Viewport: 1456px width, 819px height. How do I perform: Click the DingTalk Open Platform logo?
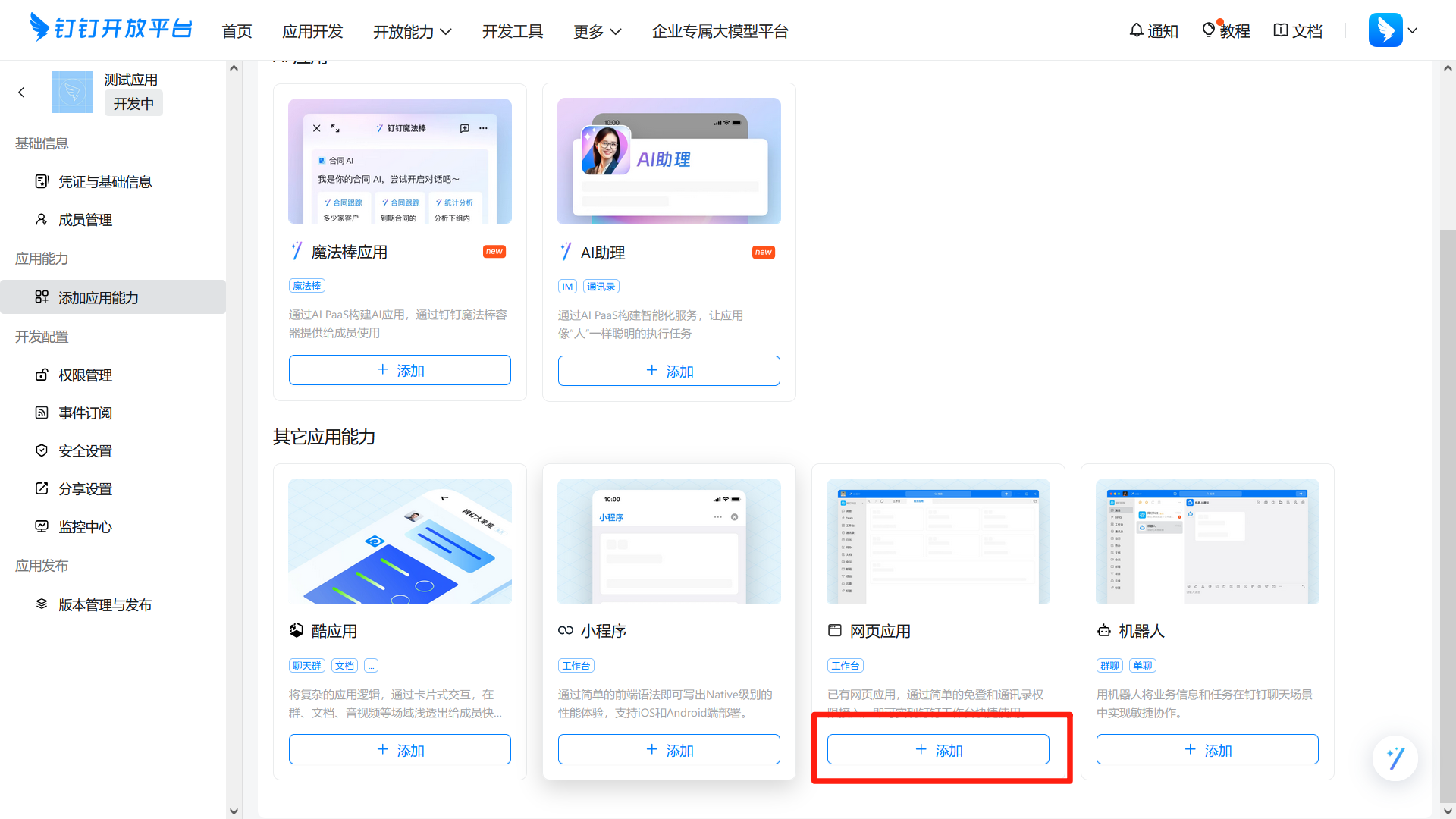tap(111, 28)
